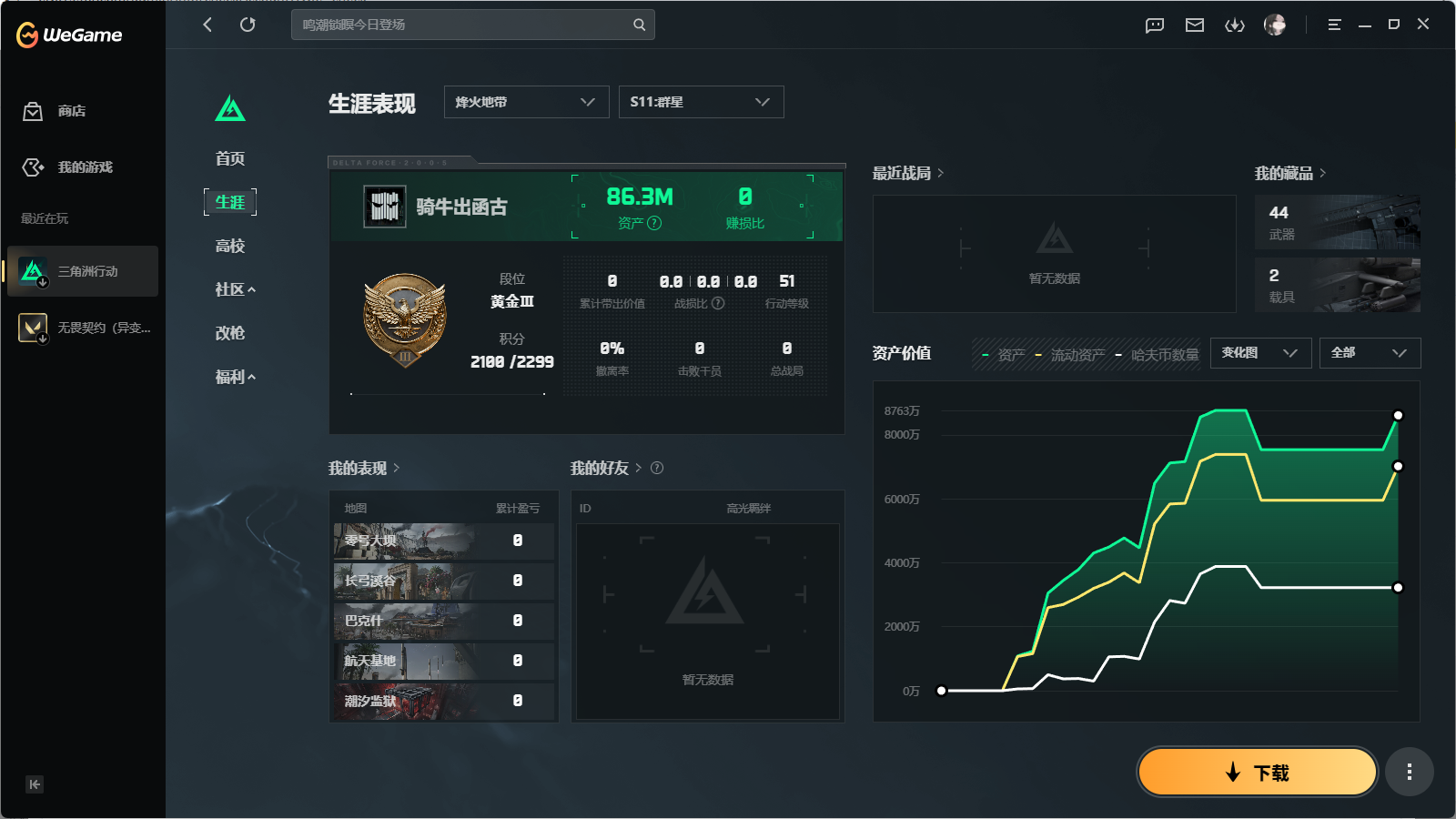1456x819 pixels.
Task: Expand 我的藏品 section arrow
Action: coord(1323,173)
